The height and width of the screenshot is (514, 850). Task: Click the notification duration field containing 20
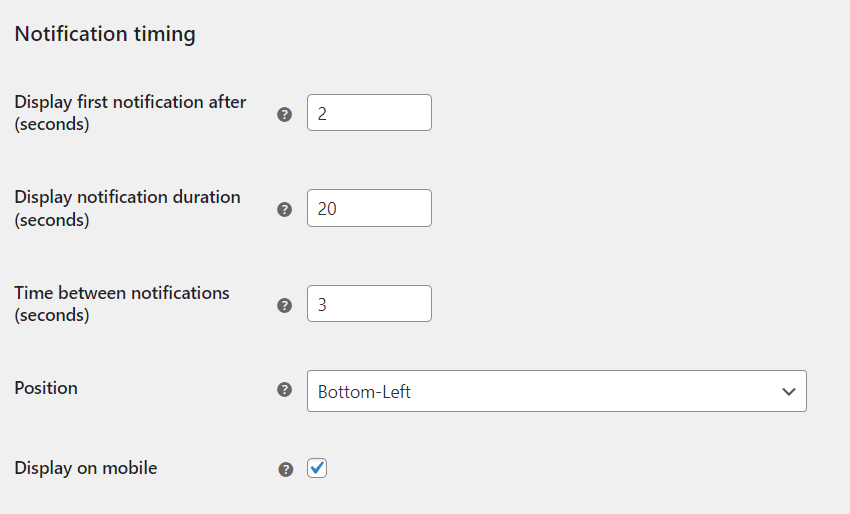tap(369, 208)
